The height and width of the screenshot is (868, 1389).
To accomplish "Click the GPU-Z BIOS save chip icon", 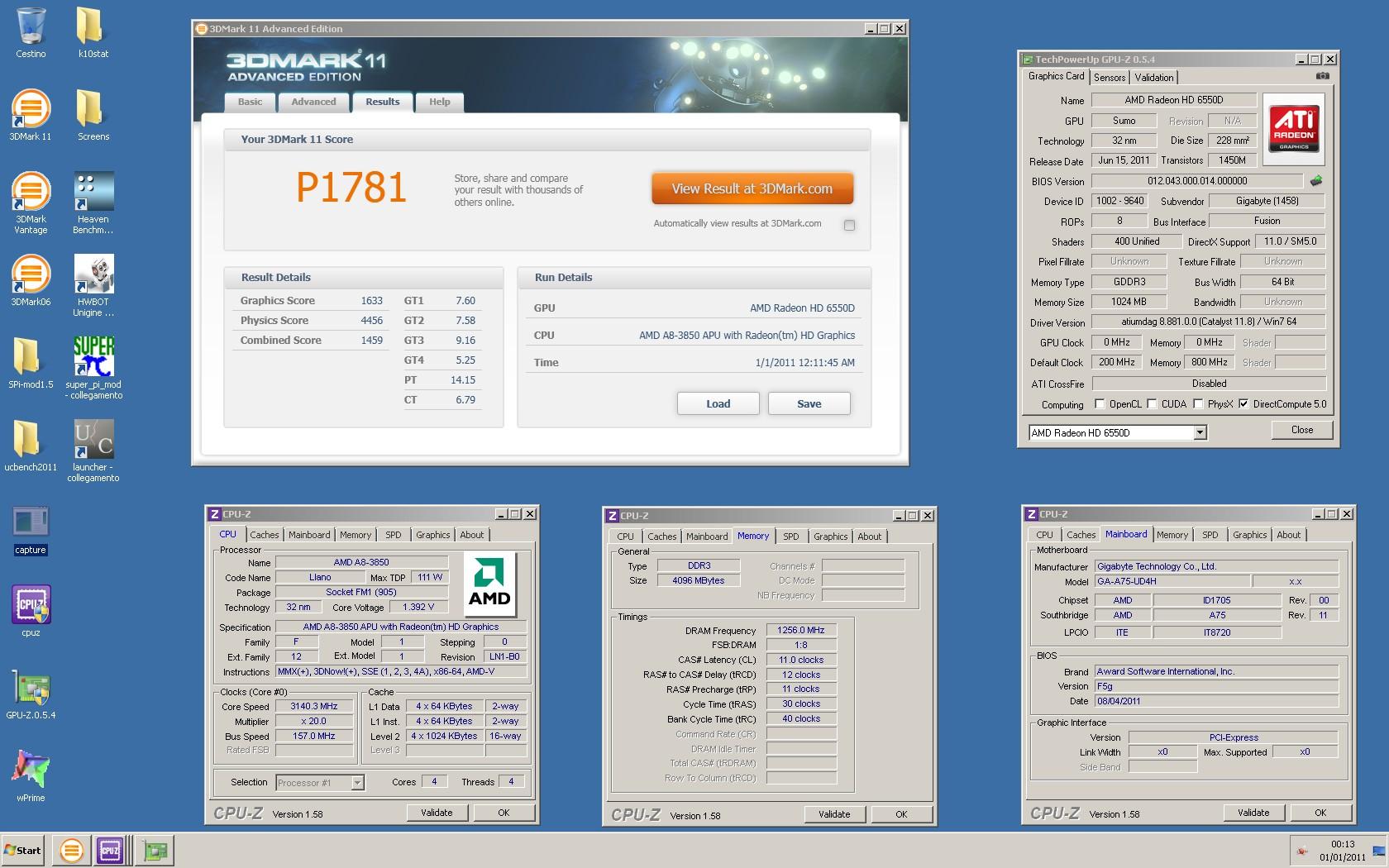I will (1316, 180).
